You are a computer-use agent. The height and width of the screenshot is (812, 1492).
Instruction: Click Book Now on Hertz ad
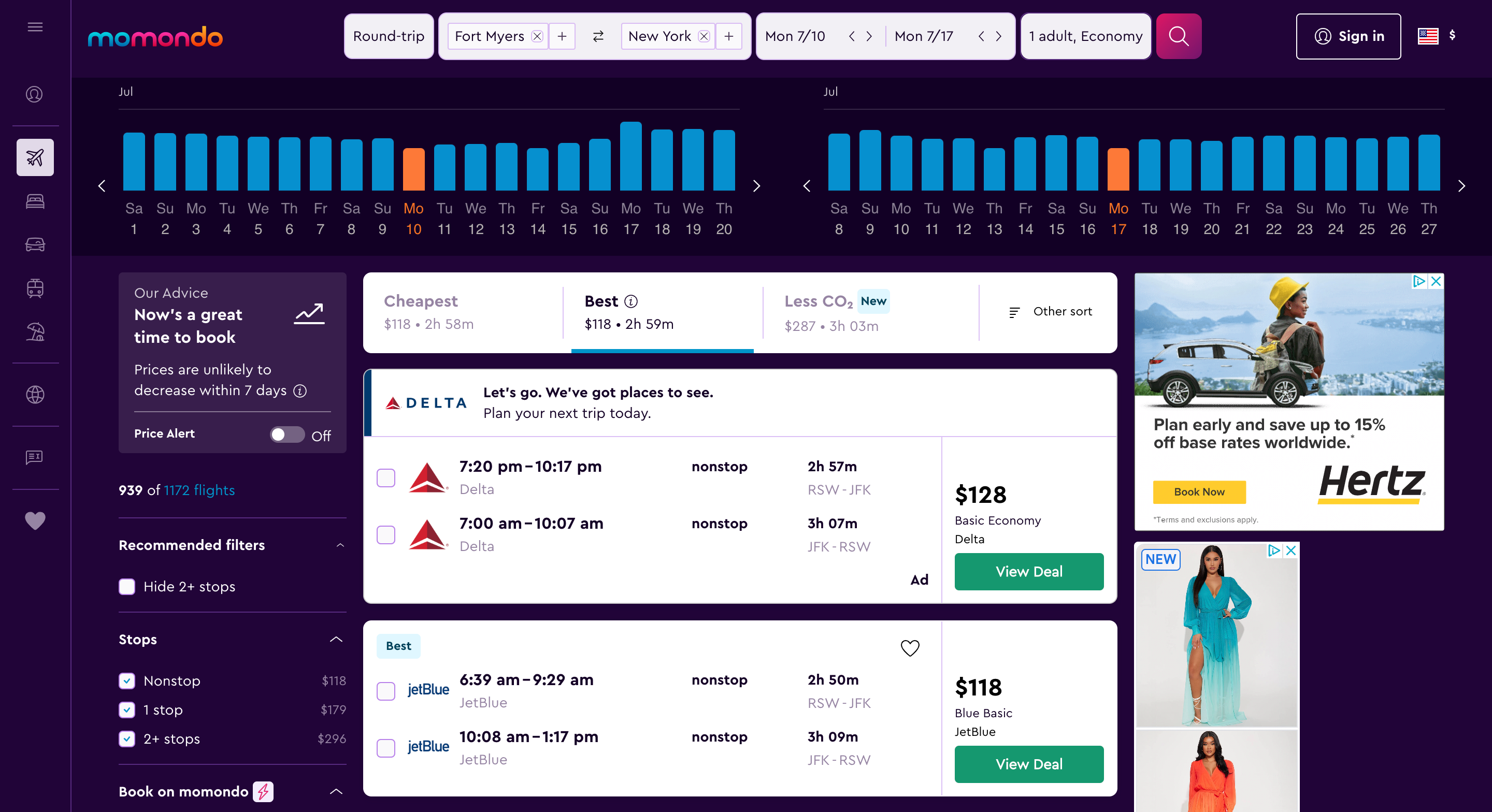pyautogui.click(x=1199, y=492)
